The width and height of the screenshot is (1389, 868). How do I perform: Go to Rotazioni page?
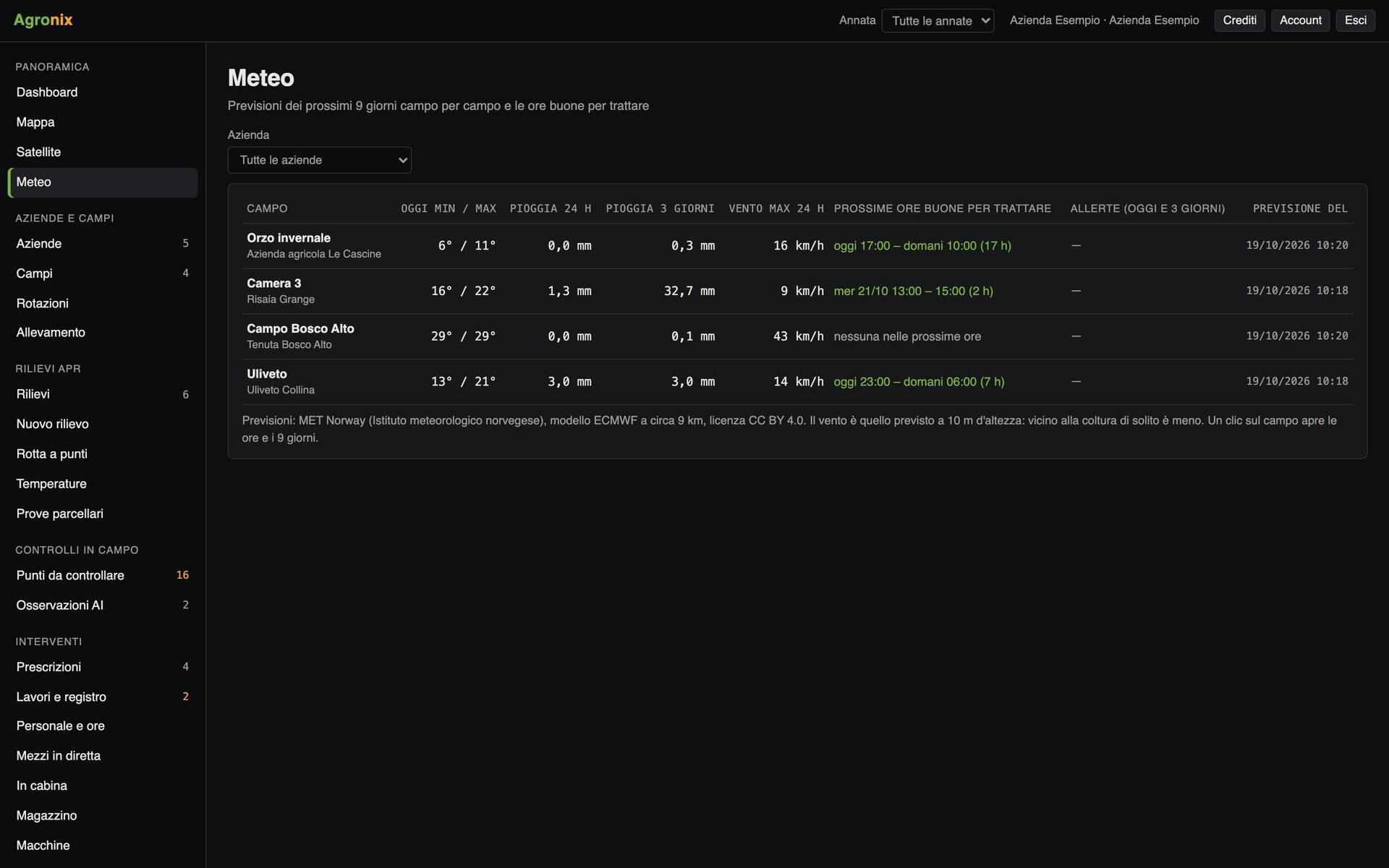103,303
